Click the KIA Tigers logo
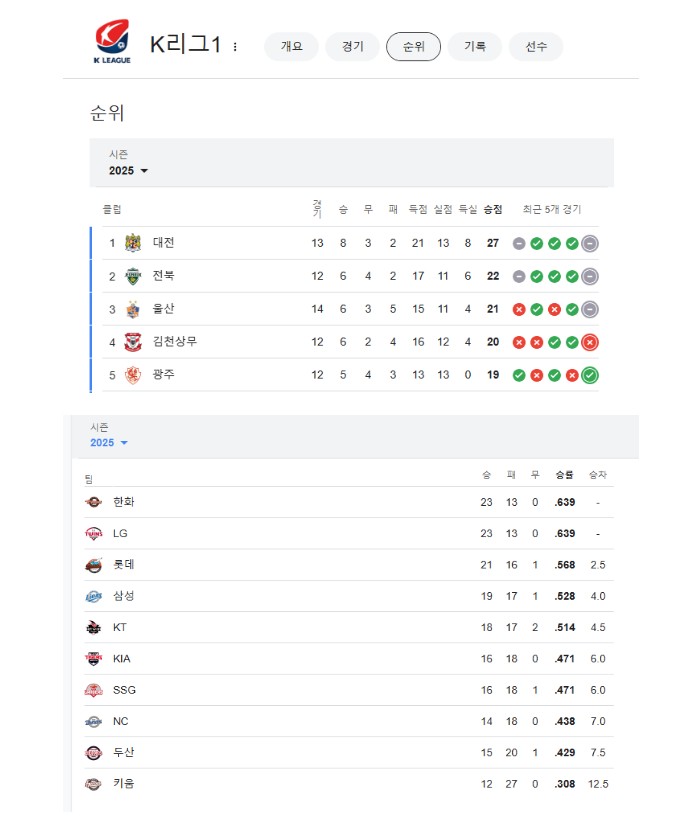 (x=94, y=659)
